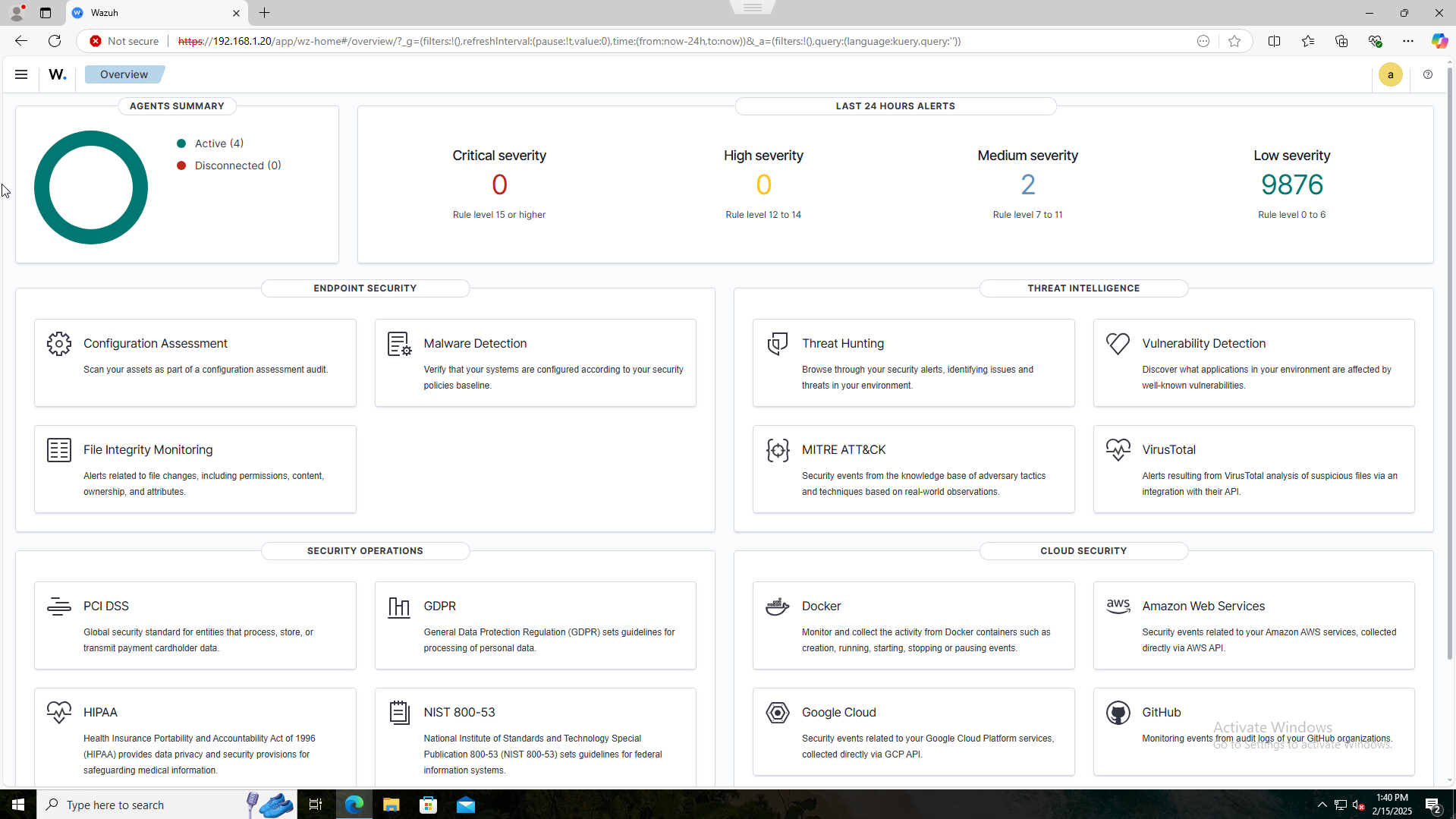Click the MITRE ATT&CK target icon
This screenshot has height=819, width=1456.
778,450
